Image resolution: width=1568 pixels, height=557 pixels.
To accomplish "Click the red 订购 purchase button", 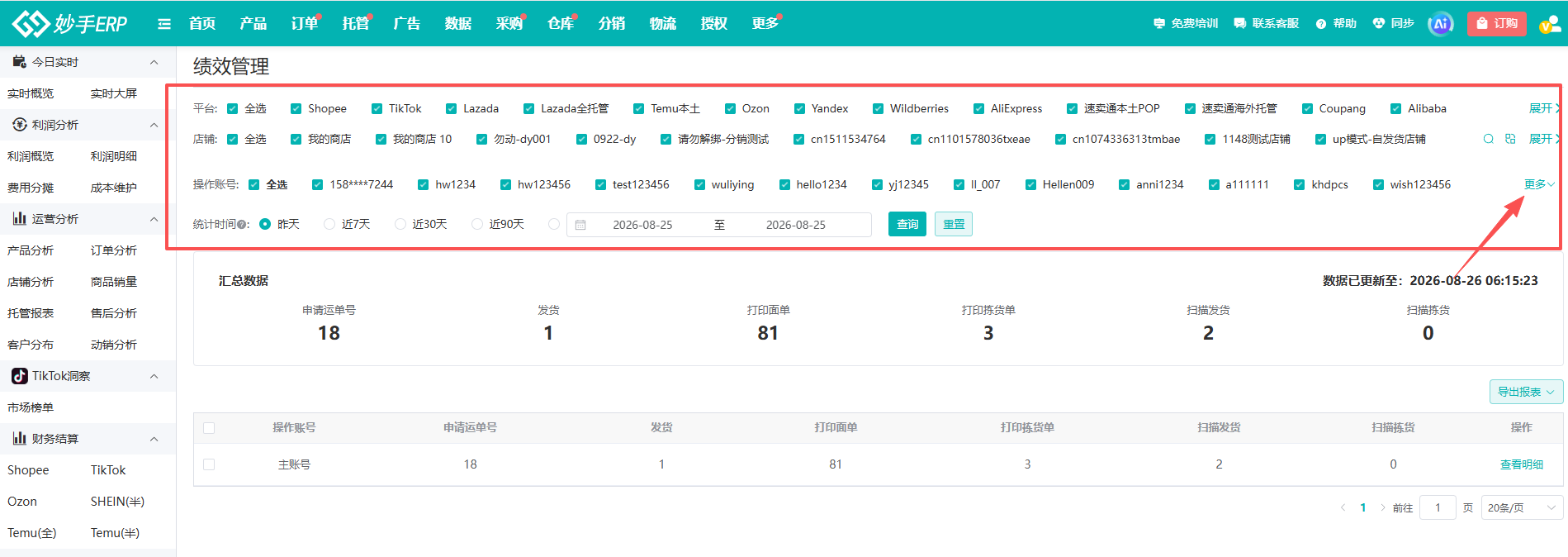I will tap(1497, 23).
